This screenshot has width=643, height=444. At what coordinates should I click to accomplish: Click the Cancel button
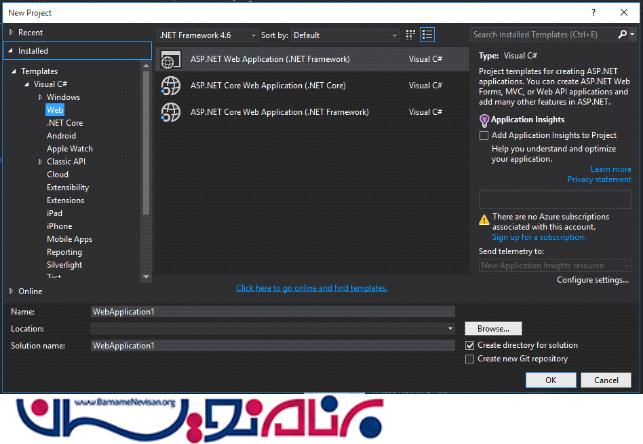[x=606, y=380]
